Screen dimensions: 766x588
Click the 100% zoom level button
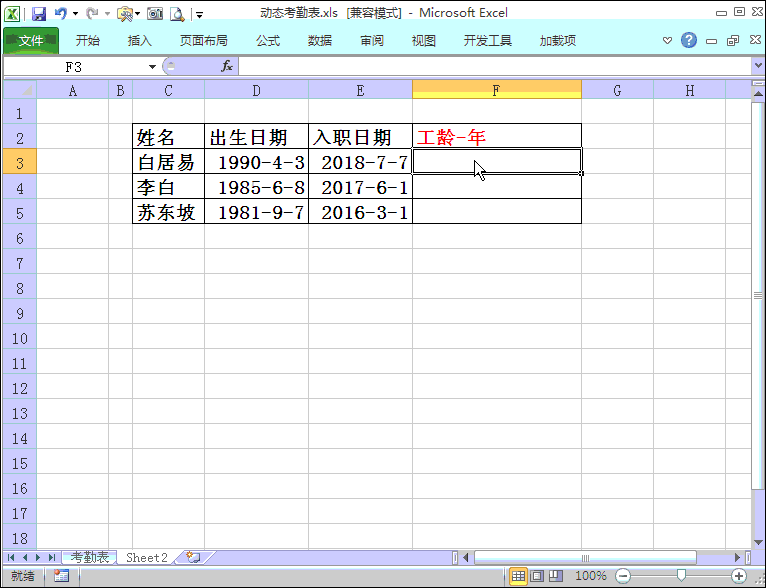coord(591,576)
